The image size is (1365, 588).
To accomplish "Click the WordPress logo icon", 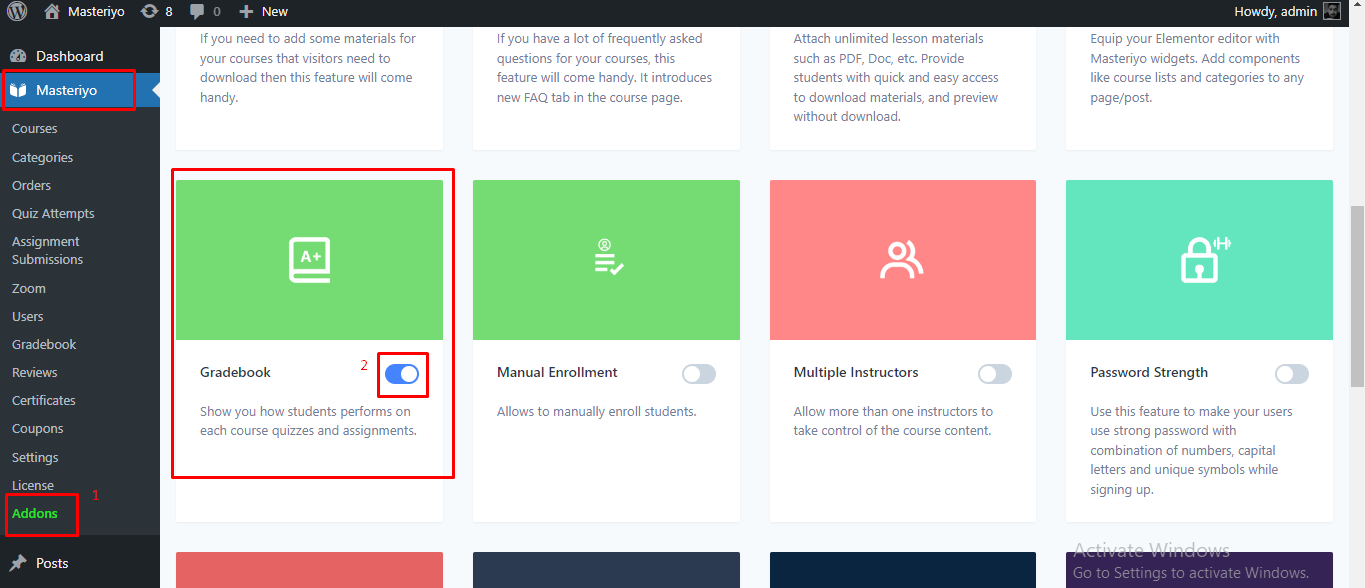I will click(x=16, y=12).
